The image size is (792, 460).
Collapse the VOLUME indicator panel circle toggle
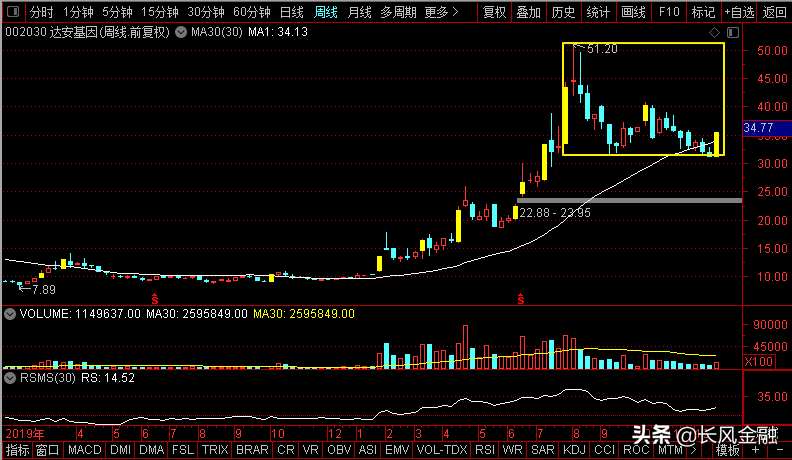(x=9, y=313)
